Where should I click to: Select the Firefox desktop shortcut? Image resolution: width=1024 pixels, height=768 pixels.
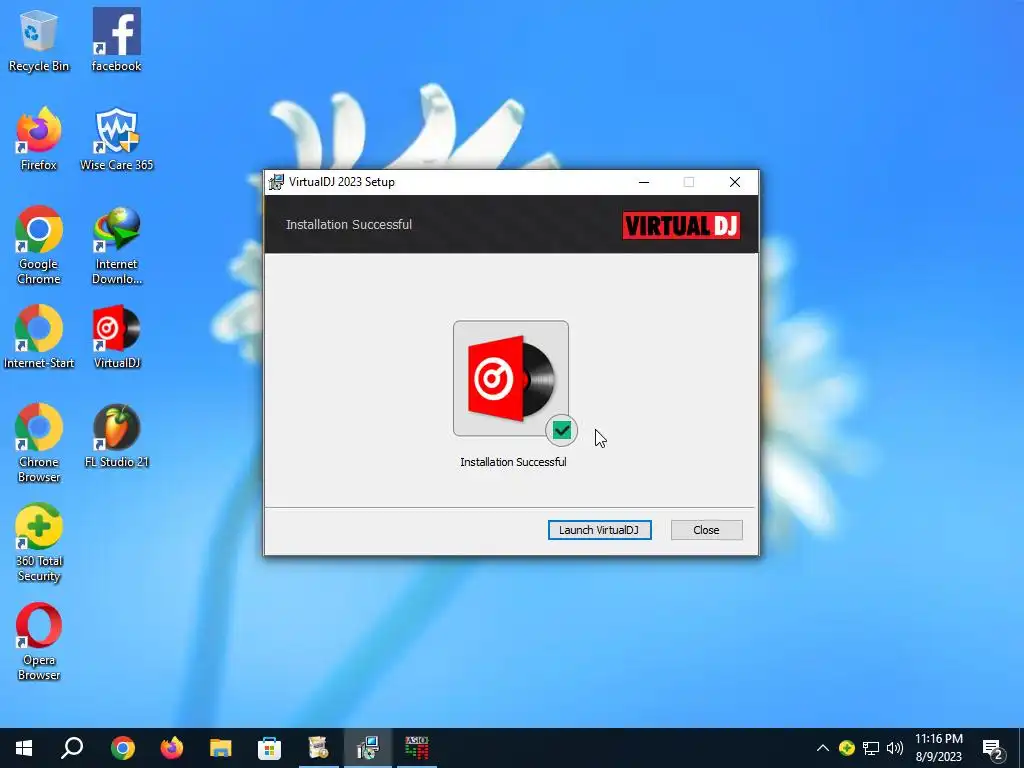tap(39, 140)
